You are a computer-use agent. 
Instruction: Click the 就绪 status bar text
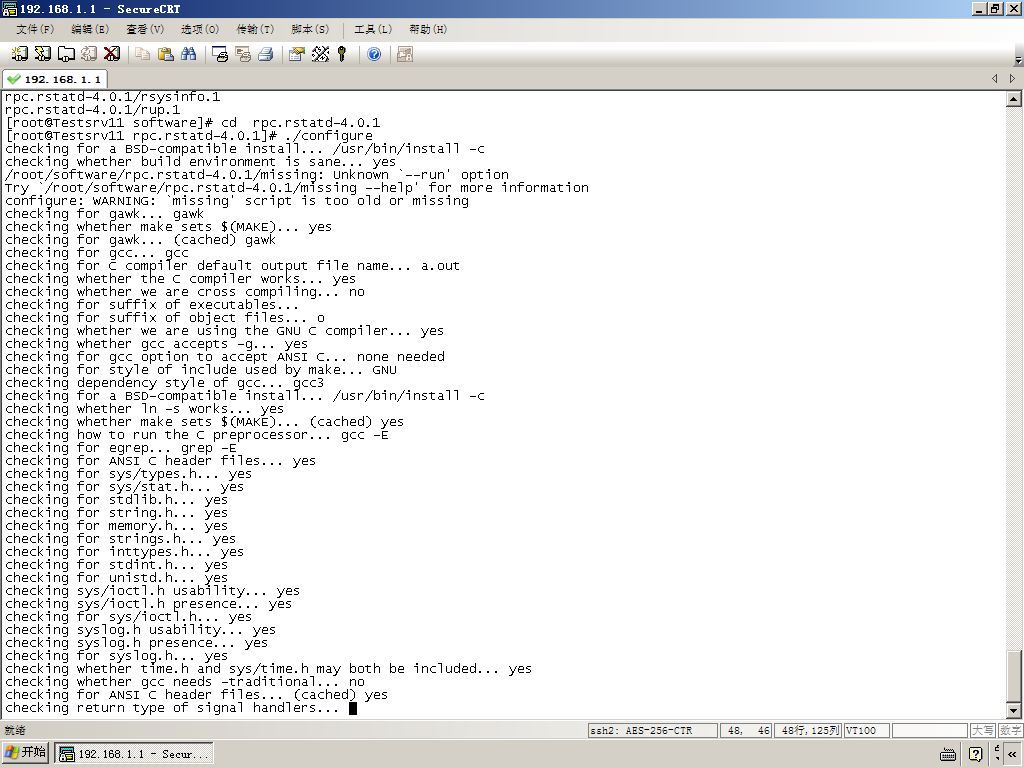(x=15, y=730)
